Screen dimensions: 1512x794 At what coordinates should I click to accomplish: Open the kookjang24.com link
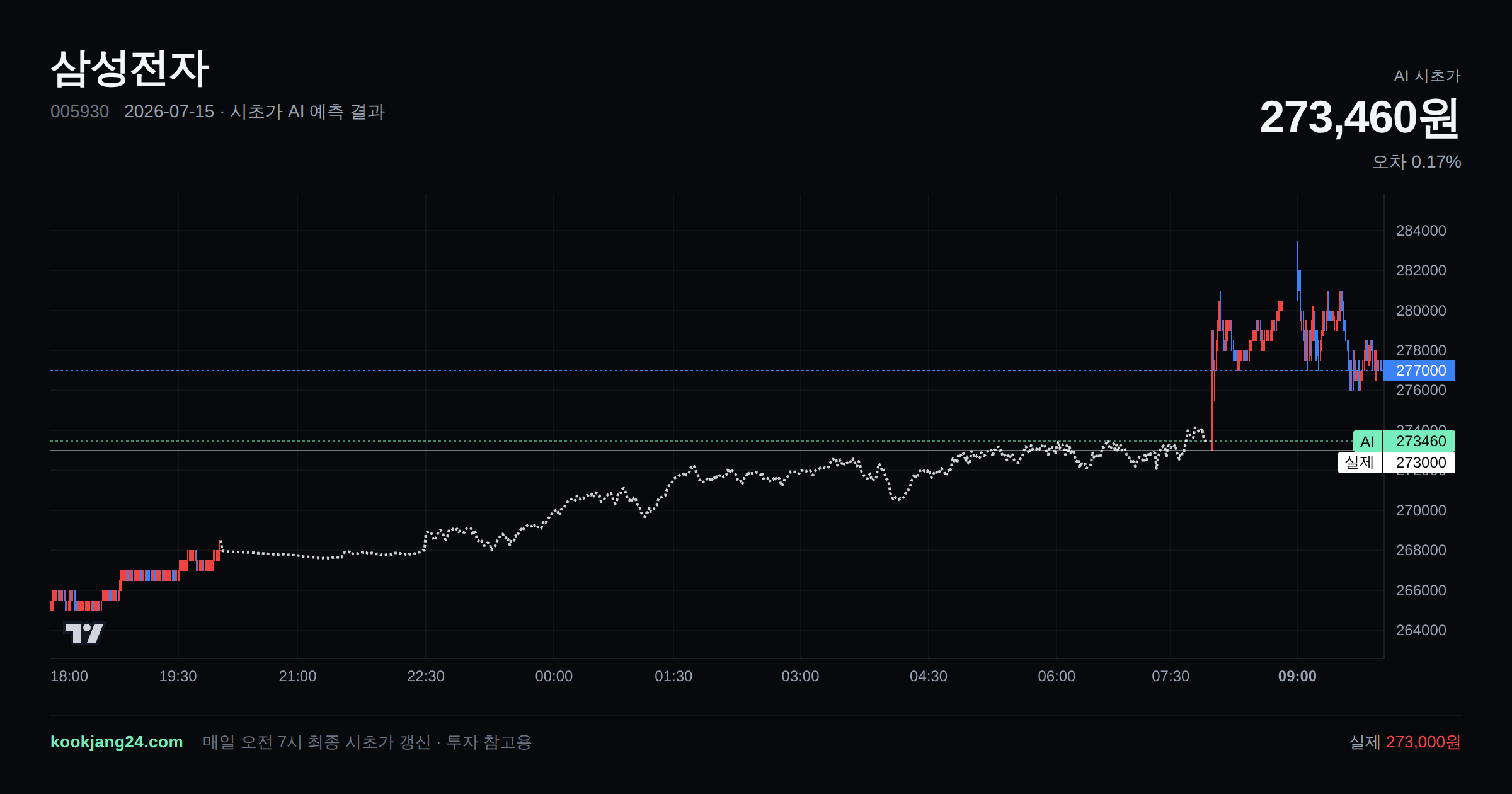coord(117,742)
